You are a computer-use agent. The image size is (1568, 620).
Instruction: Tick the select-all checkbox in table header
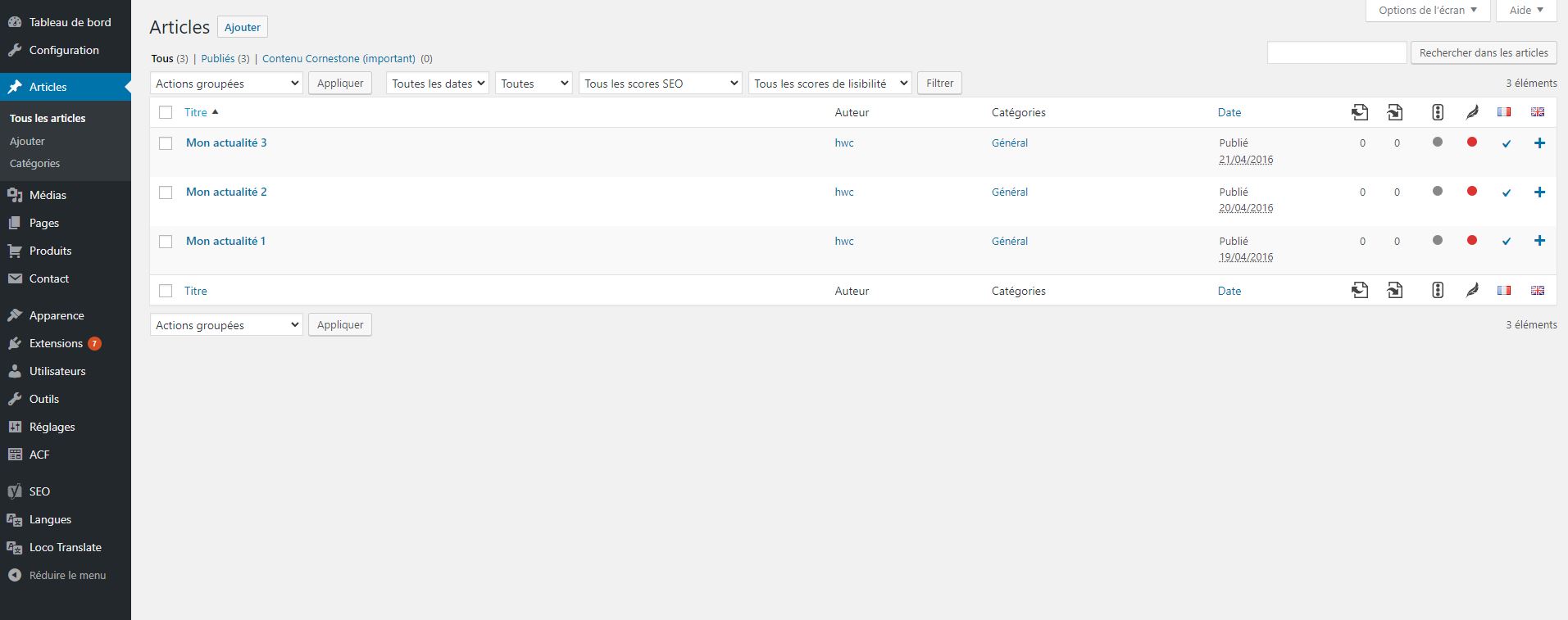pos(166,112)
